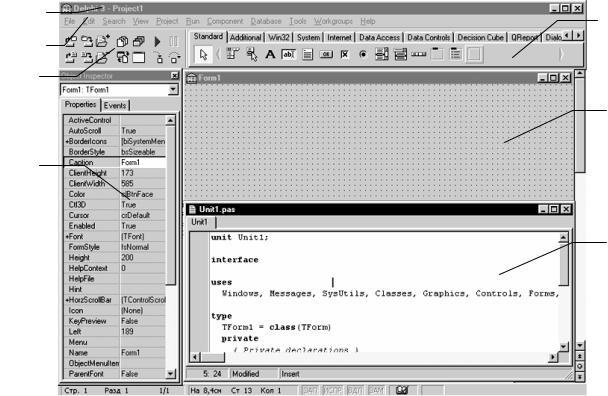This screenshot has height=396, width=608.
Task: Expand the +Font property
Action: tap(67, 237)
